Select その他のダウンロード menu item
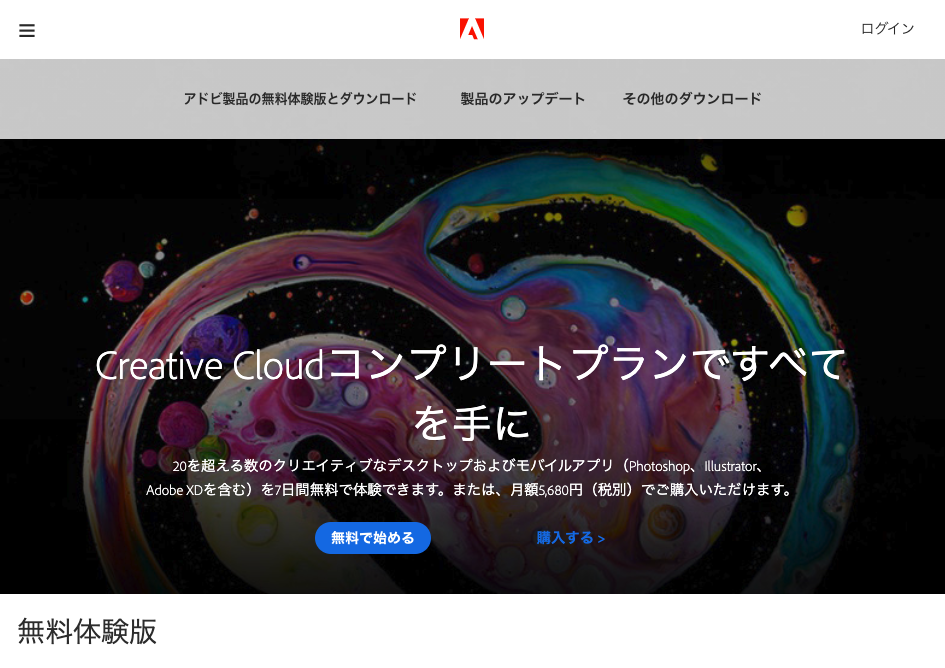945x668 pixels. 692,99
